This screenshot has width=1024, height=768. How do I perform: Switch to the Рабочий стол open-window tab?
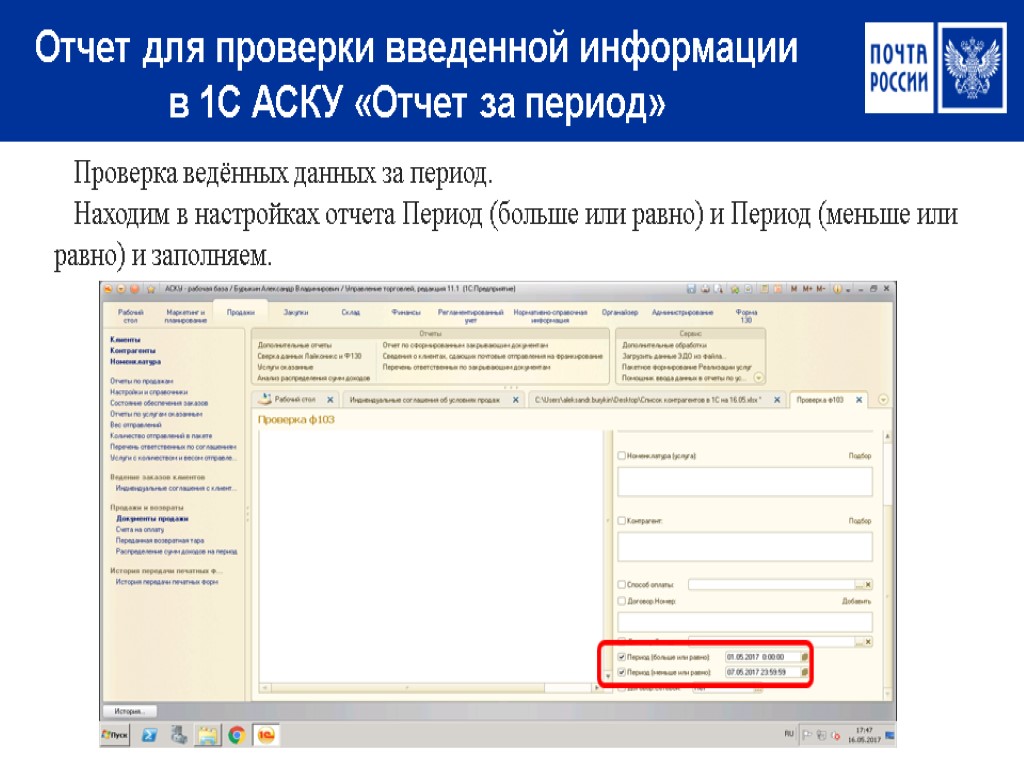point(295,399)
